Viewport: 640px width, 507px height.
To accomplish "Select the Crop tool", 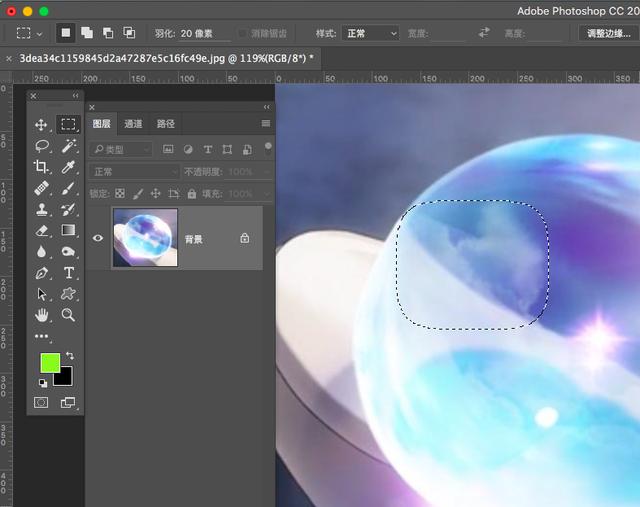I will (x=41, y=167).
